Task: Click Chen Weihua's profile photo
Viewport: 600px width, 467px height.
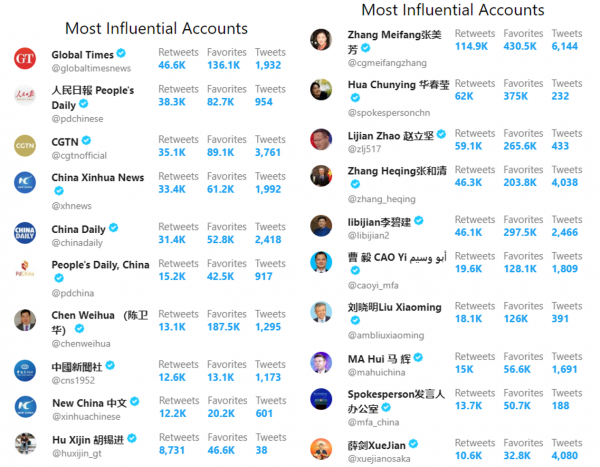Action: tap(25, 320)
